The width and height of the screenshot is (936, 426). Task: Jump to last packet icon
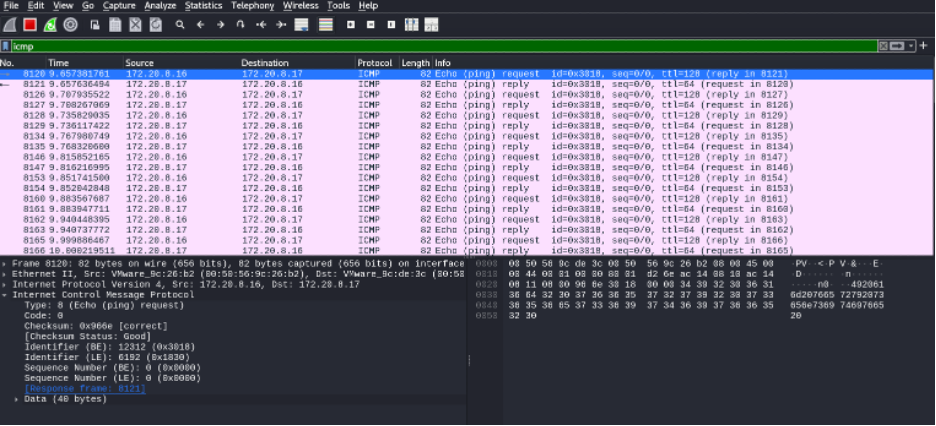(281, 25)
